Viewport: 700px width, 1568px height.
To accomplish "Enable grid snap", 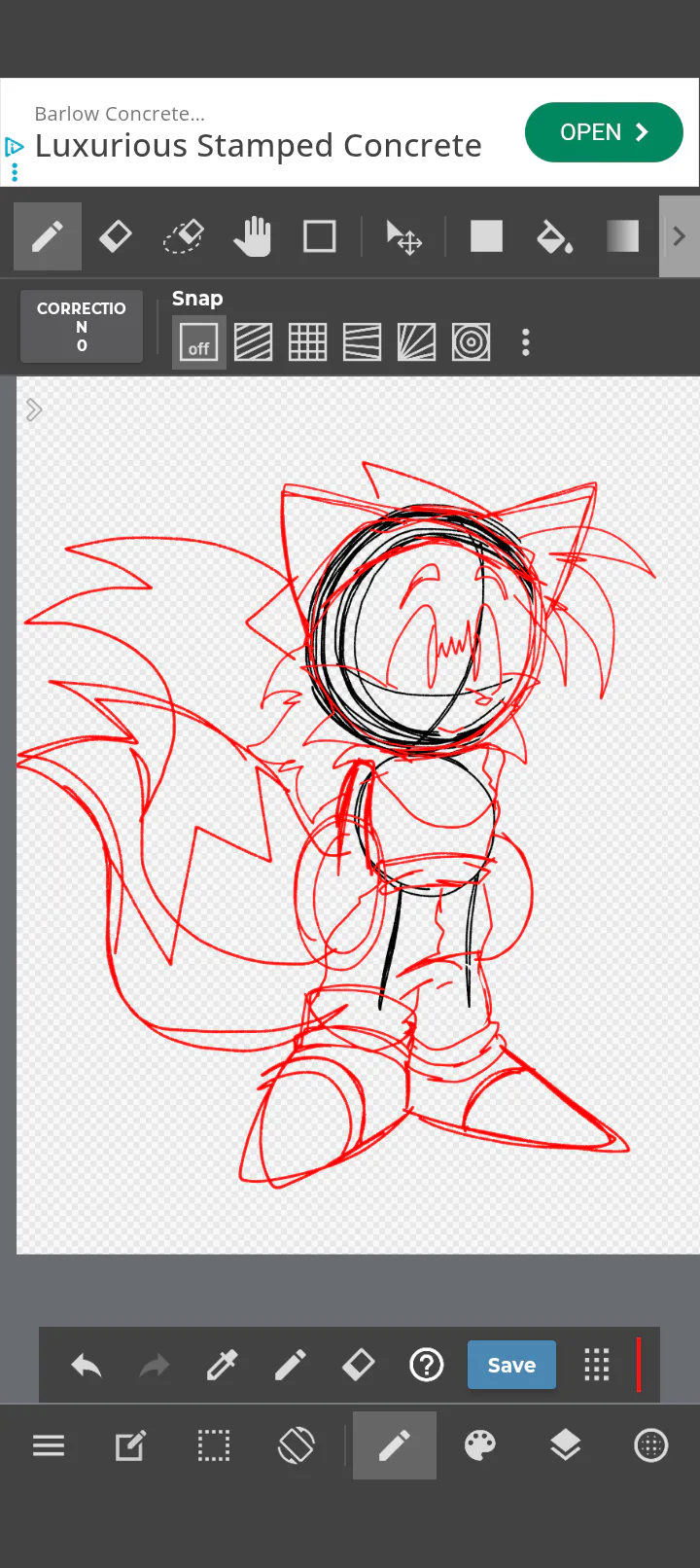I will (308, 342).
